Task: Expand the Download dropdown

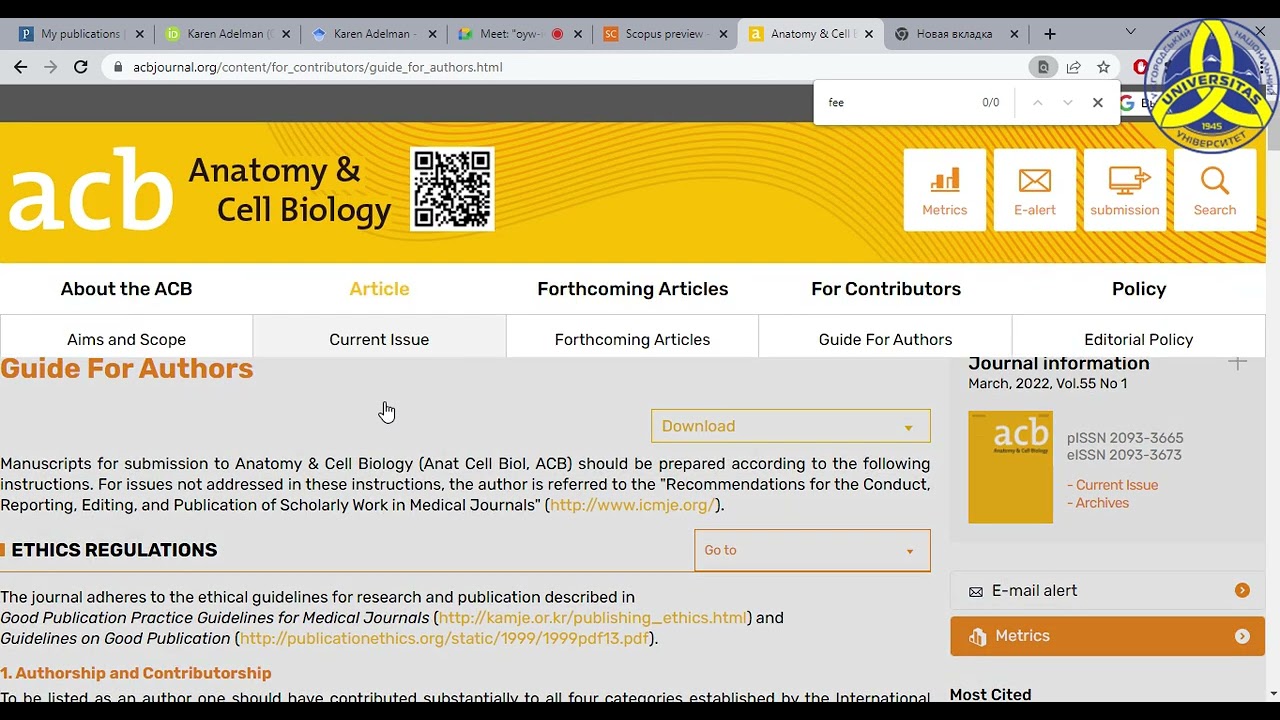Action: pos(791,426)
